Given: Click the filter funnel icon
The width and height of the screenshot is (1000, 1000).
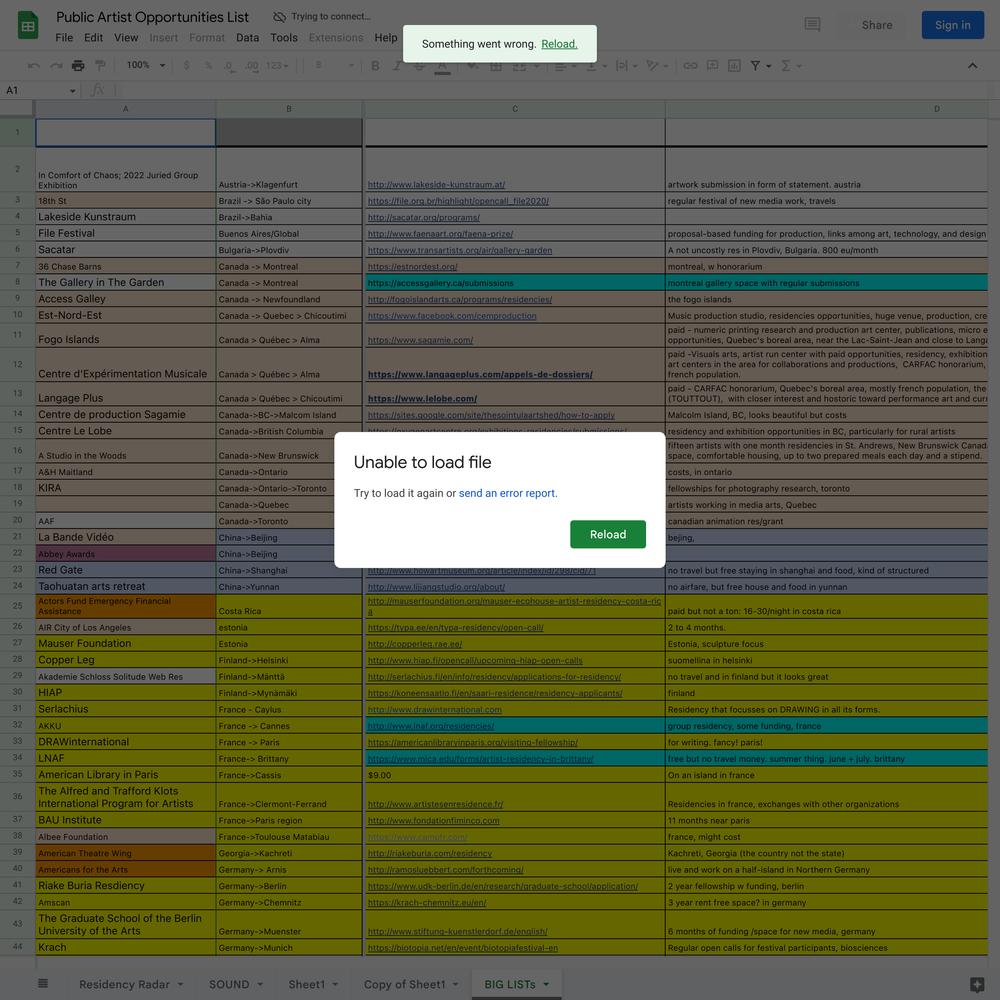Looking at the screenshot, I should (755, 65).
